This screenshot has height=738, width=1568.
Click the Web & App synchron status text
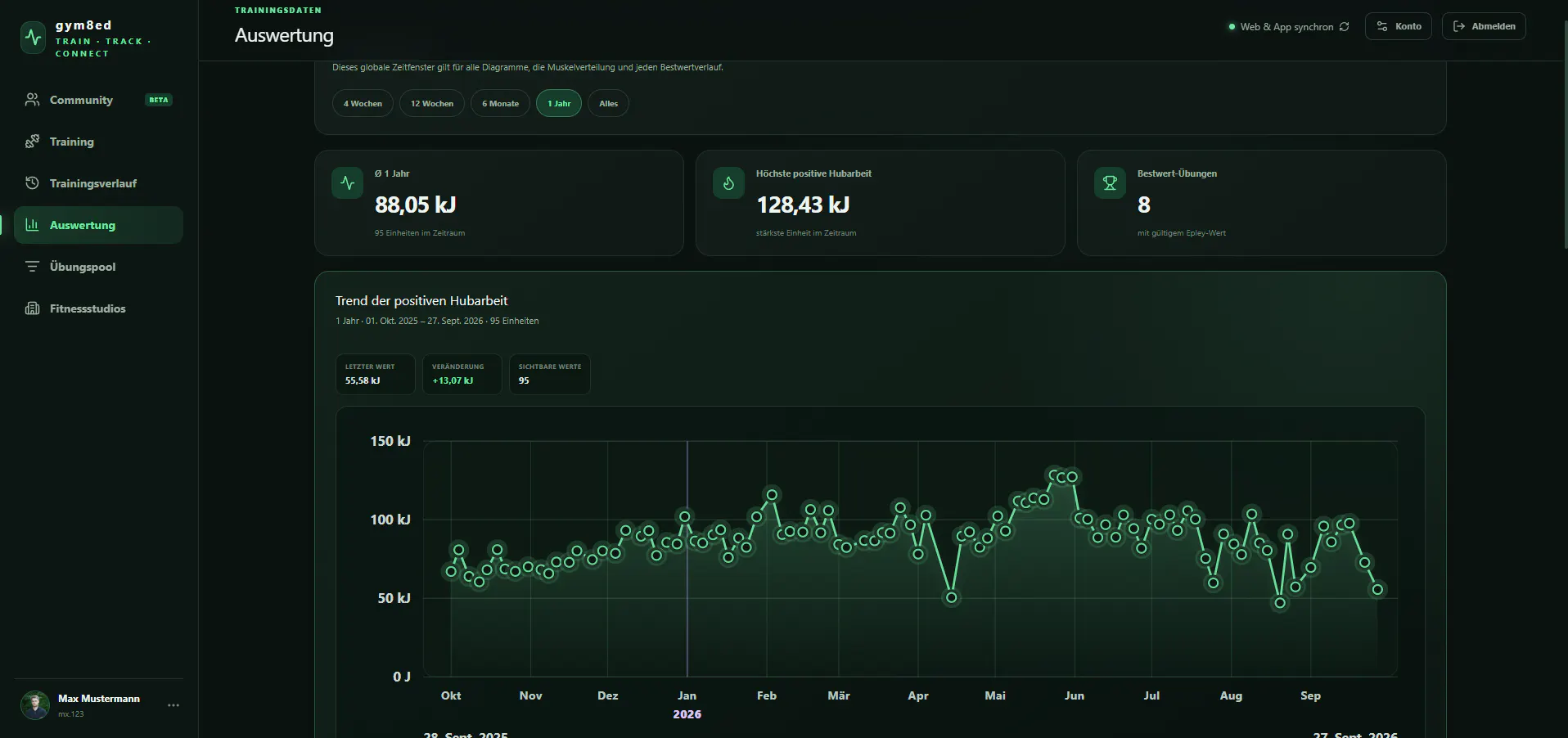pos(1286,27)
